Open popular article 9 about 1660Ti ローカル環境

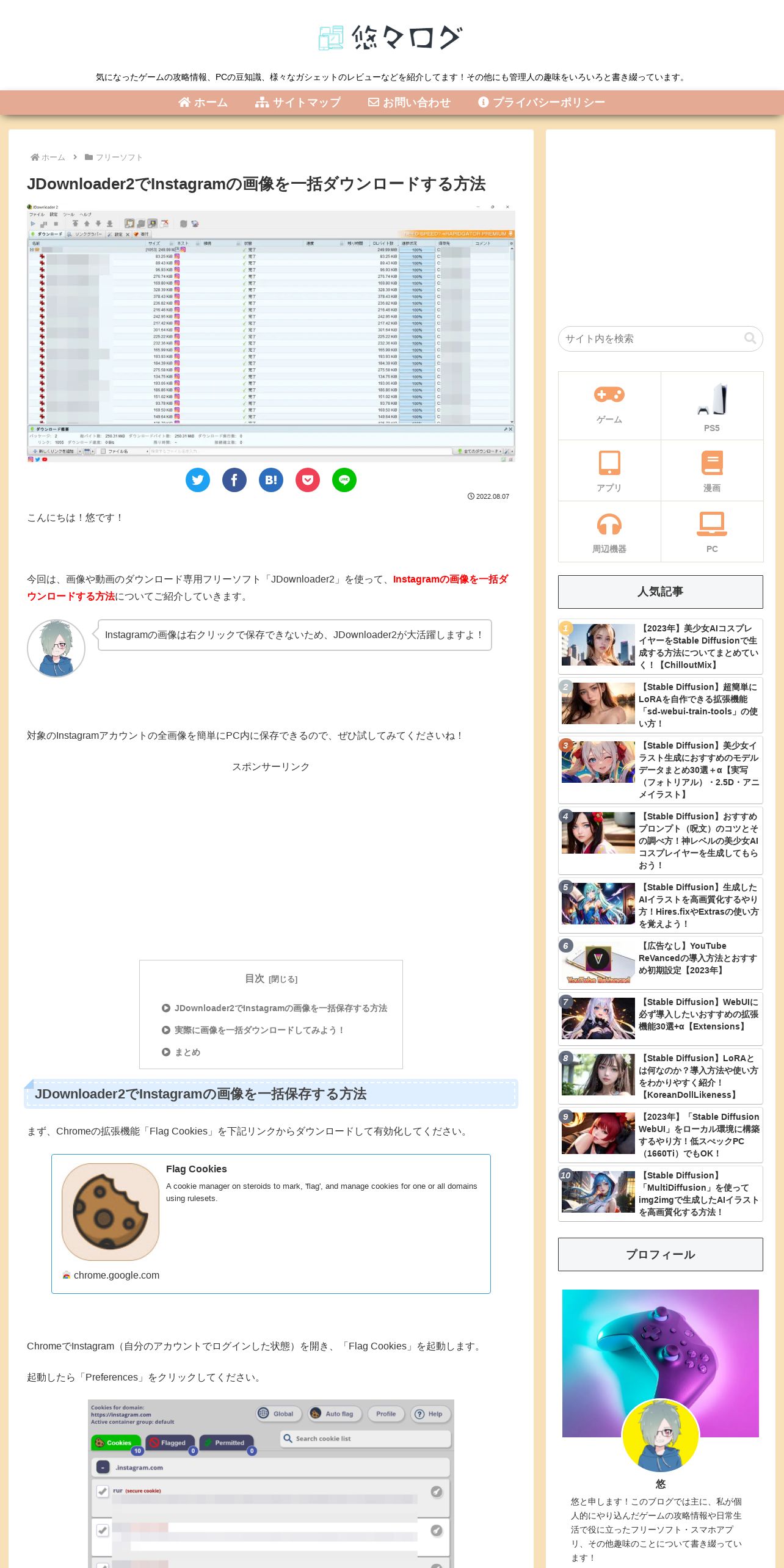(661, 1134)
